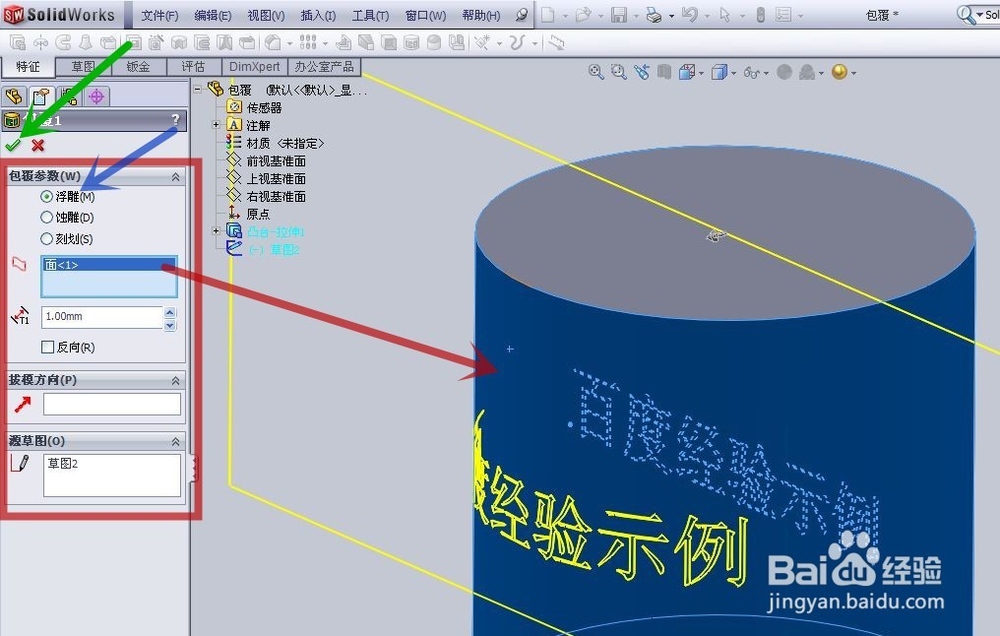
Task: Open the FeatureManager design tree tab
Action: (14, 96)
